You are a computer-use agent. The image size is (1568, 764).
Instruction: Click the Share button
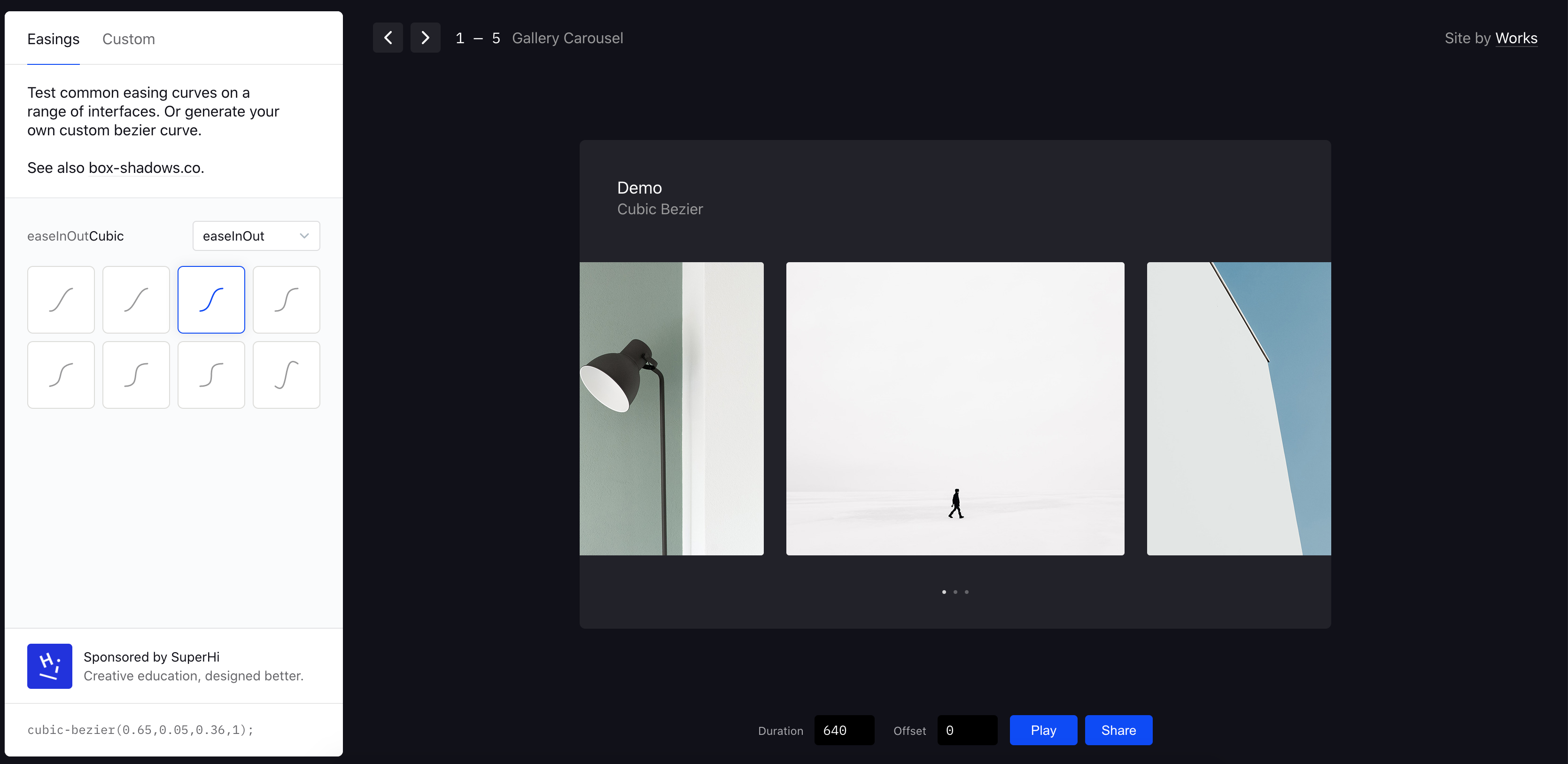pos(1118,730)
